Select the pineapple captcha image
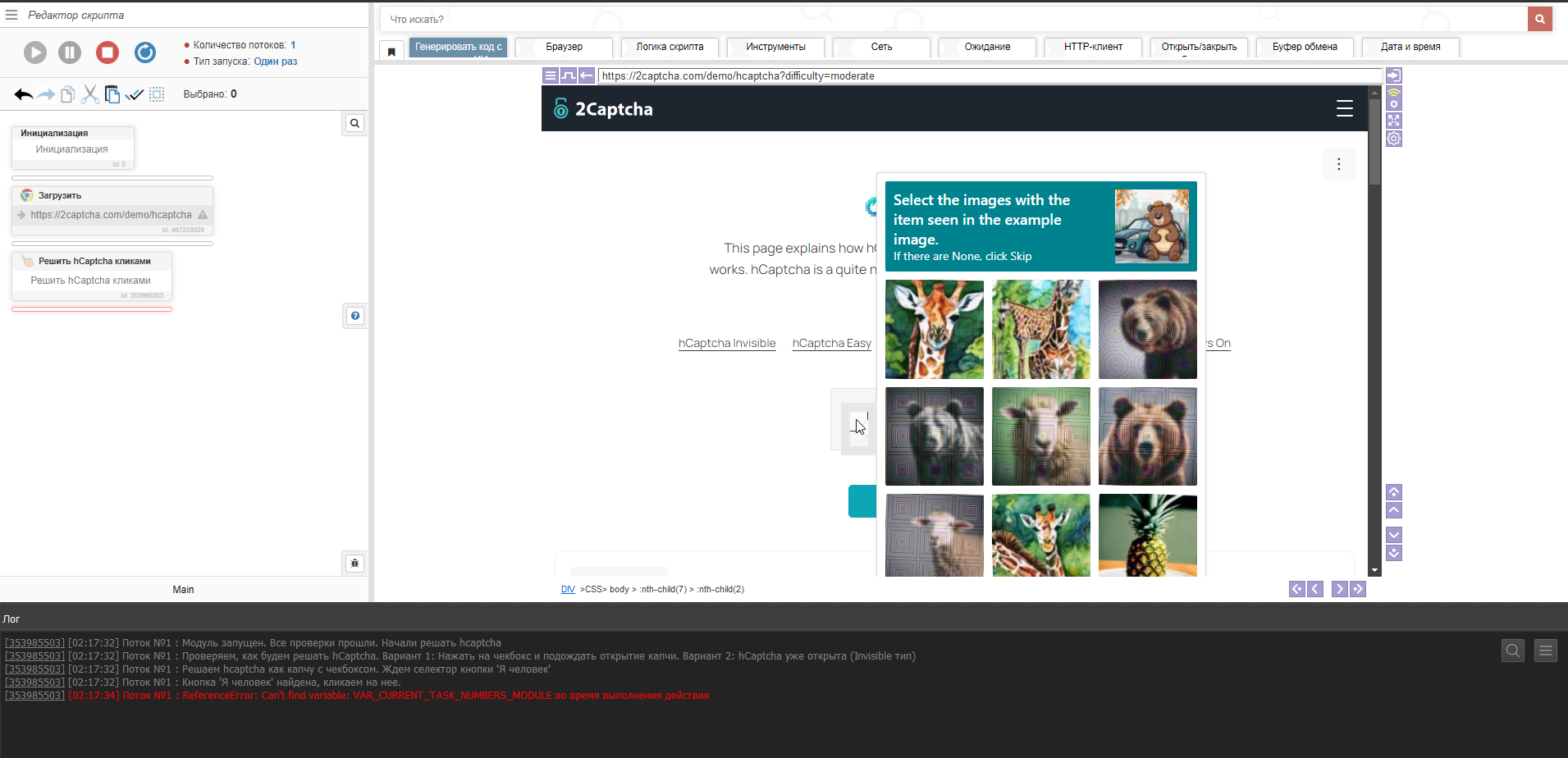This screenshot has height=758, width=1568. [x=1147, y=535]
